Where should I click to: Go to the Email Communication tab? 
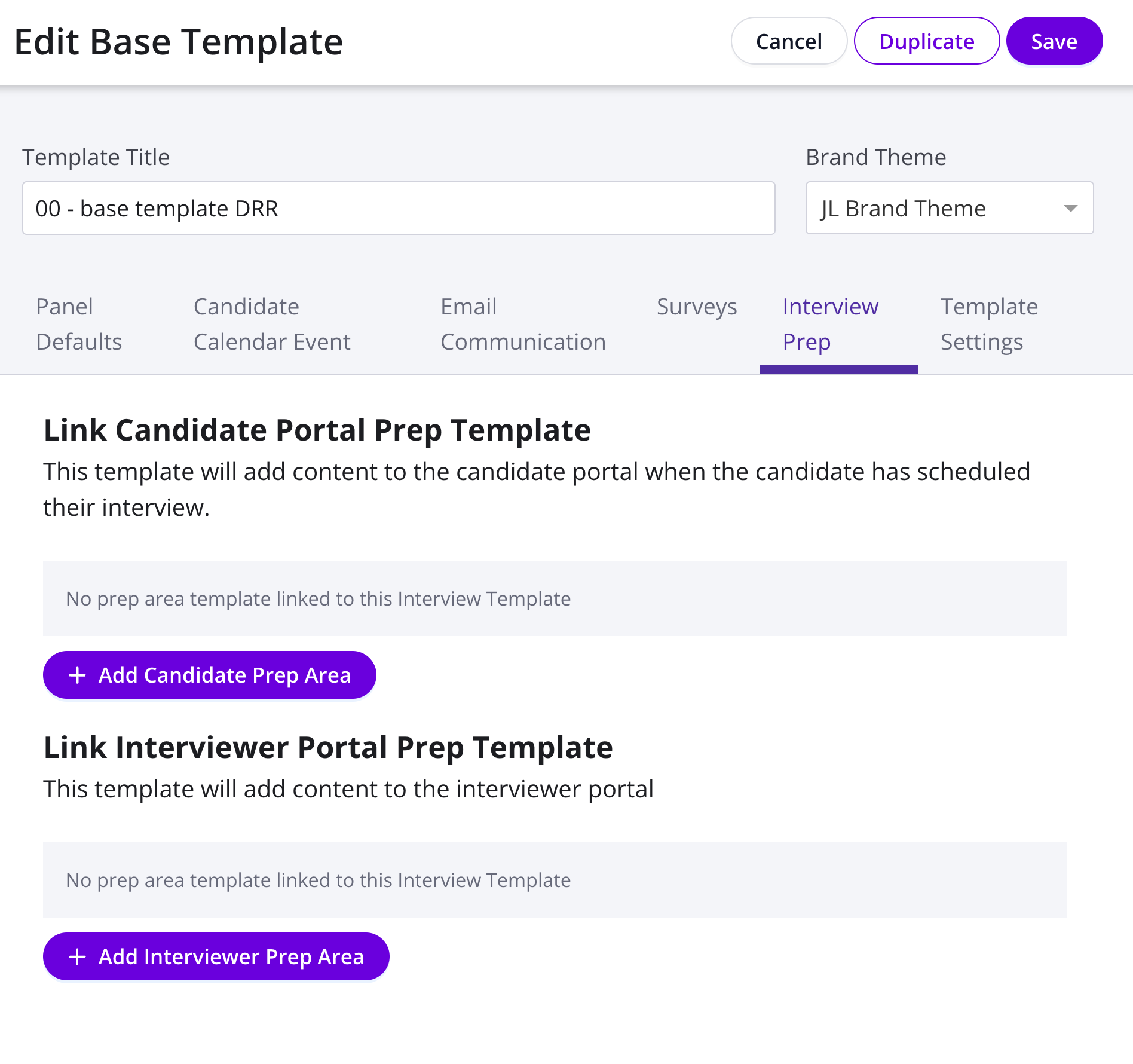[x=523, y=324]
